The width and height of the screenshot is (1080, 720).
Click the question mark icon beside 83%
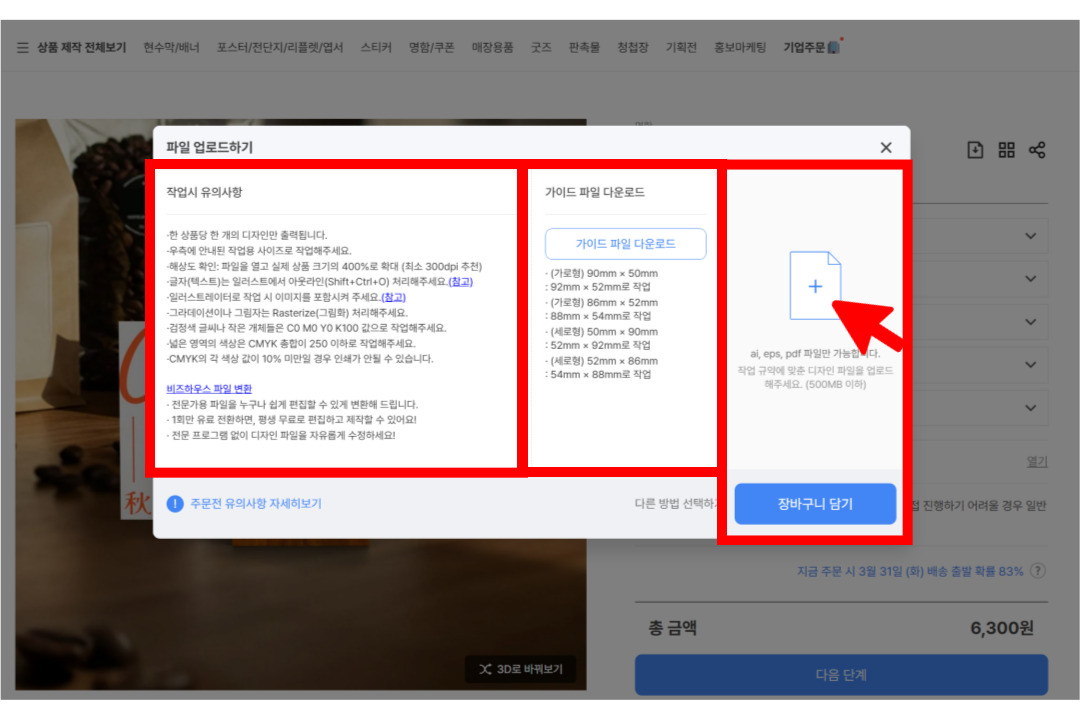1038,571
